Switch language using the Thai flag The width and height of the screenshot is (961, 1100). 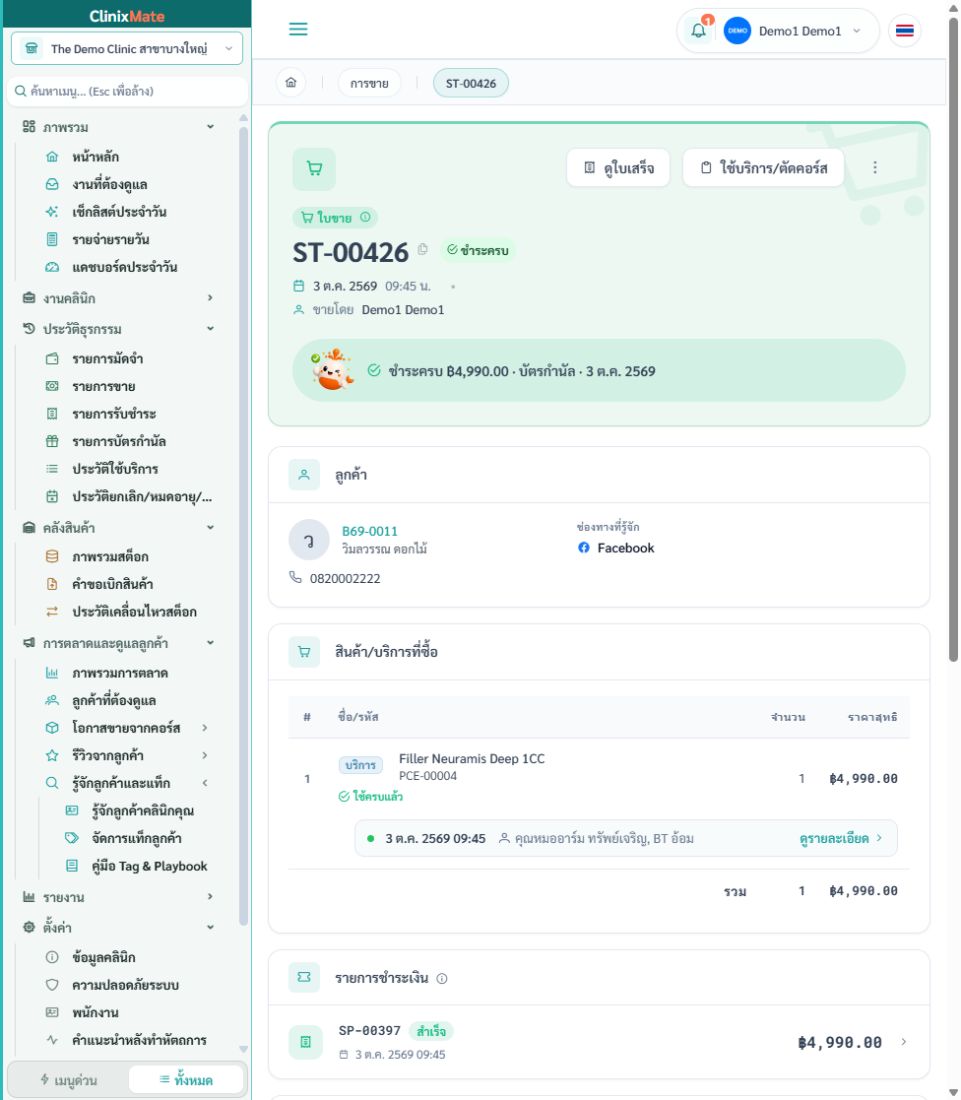905,31
